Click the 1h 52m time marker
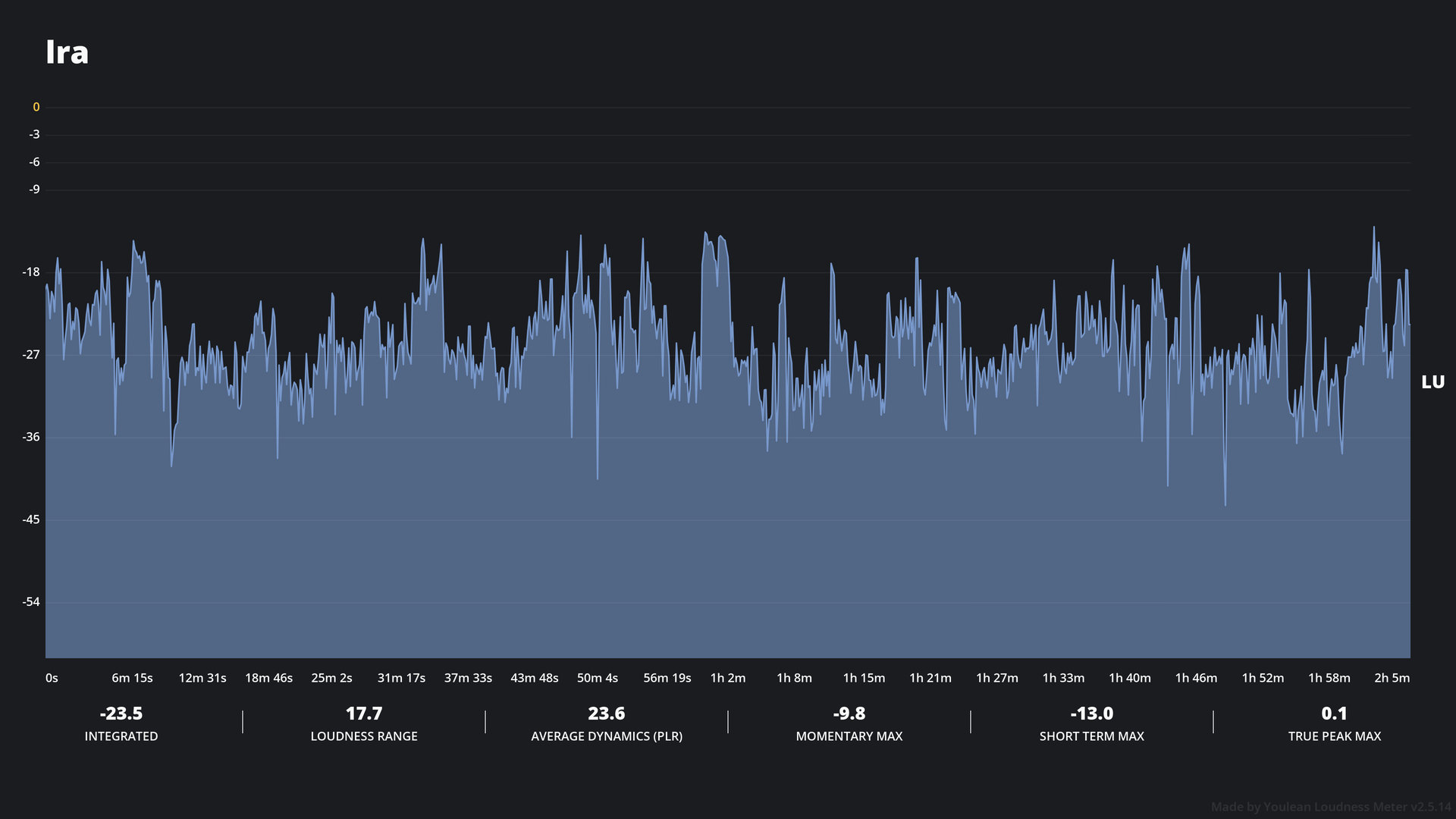Screen dimensions: 1456x819 click(x=1263, y=678)
